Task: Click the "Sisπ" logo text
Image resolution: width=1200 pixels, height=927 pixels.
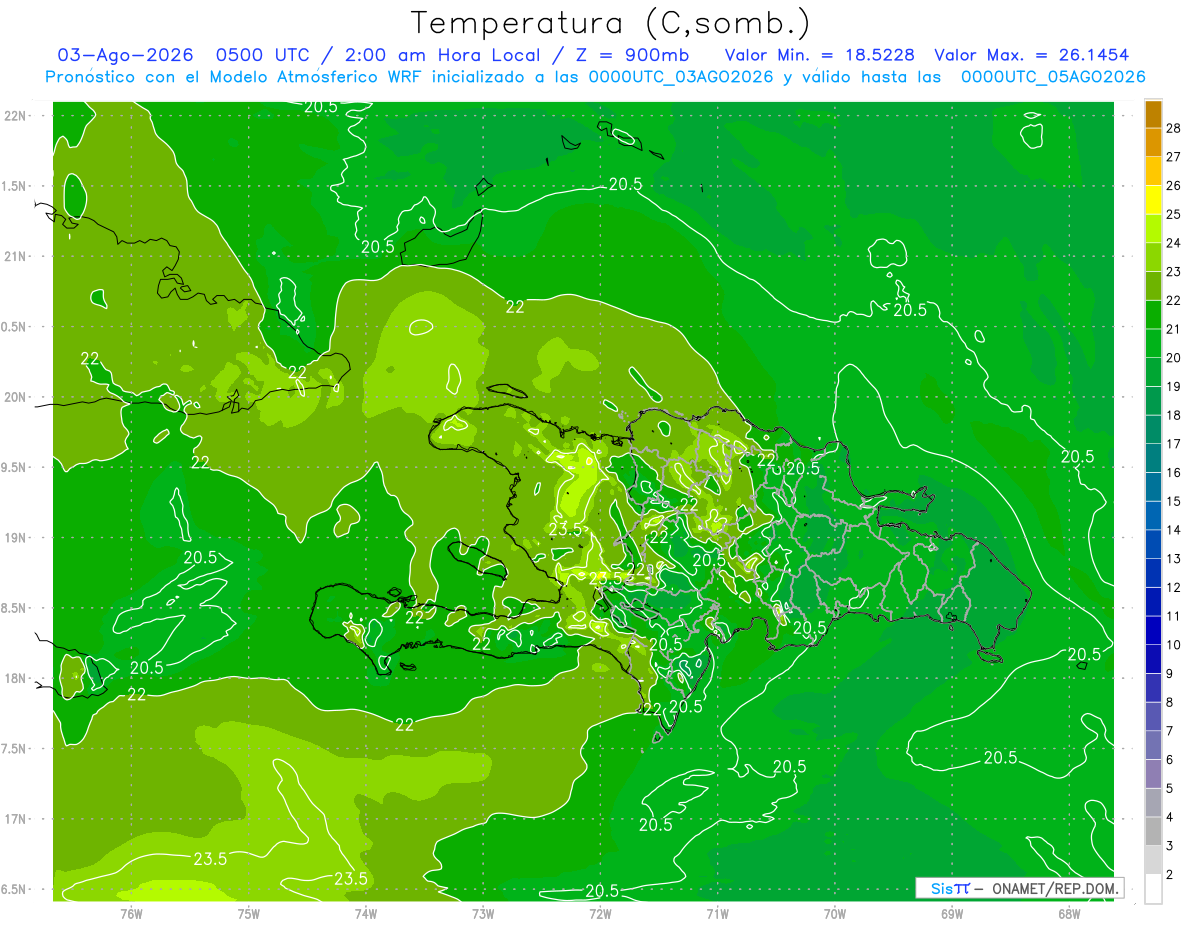Action: tap(950, 888)
